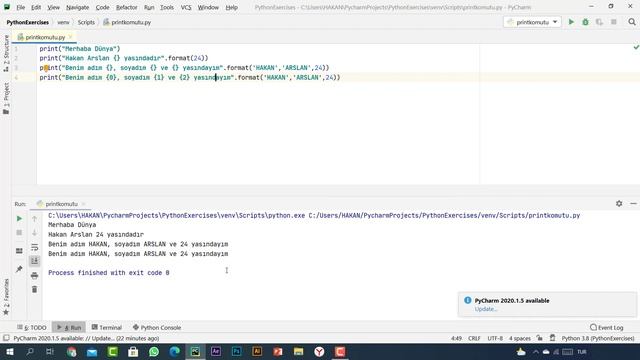Viewport: 640px width, 360px height.
Task: Open the Structure tool window
Action: point(6,53)
